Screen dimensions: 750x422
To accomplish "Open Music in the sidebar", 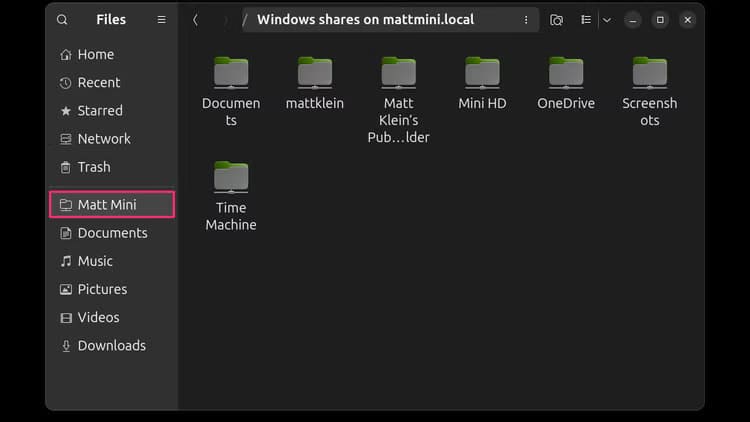I will pos(112,261).
